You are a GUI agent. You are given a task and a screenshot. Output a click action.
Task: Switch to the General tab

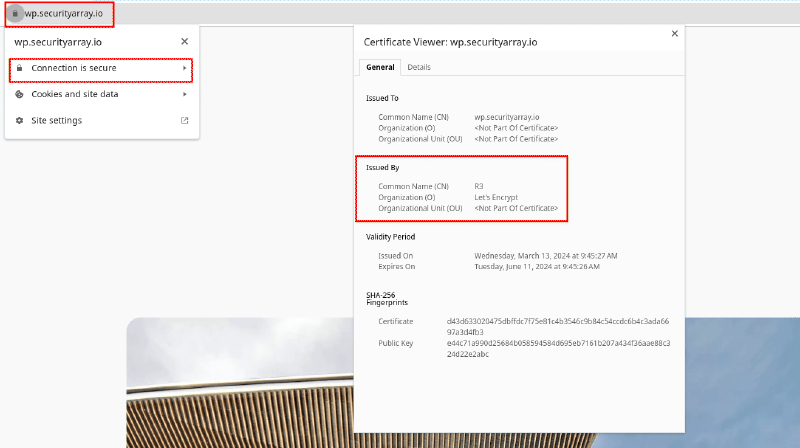[380, 67]
